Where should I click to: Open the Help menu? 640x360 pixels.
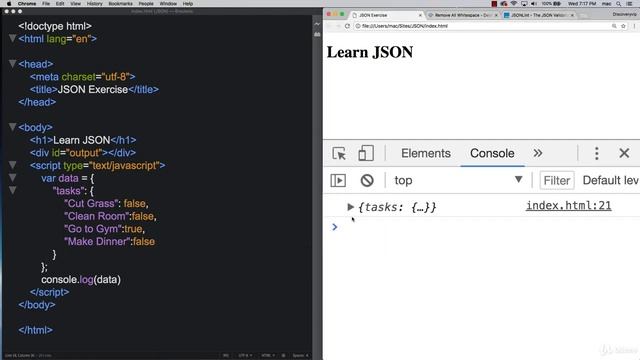coord(187,4)
